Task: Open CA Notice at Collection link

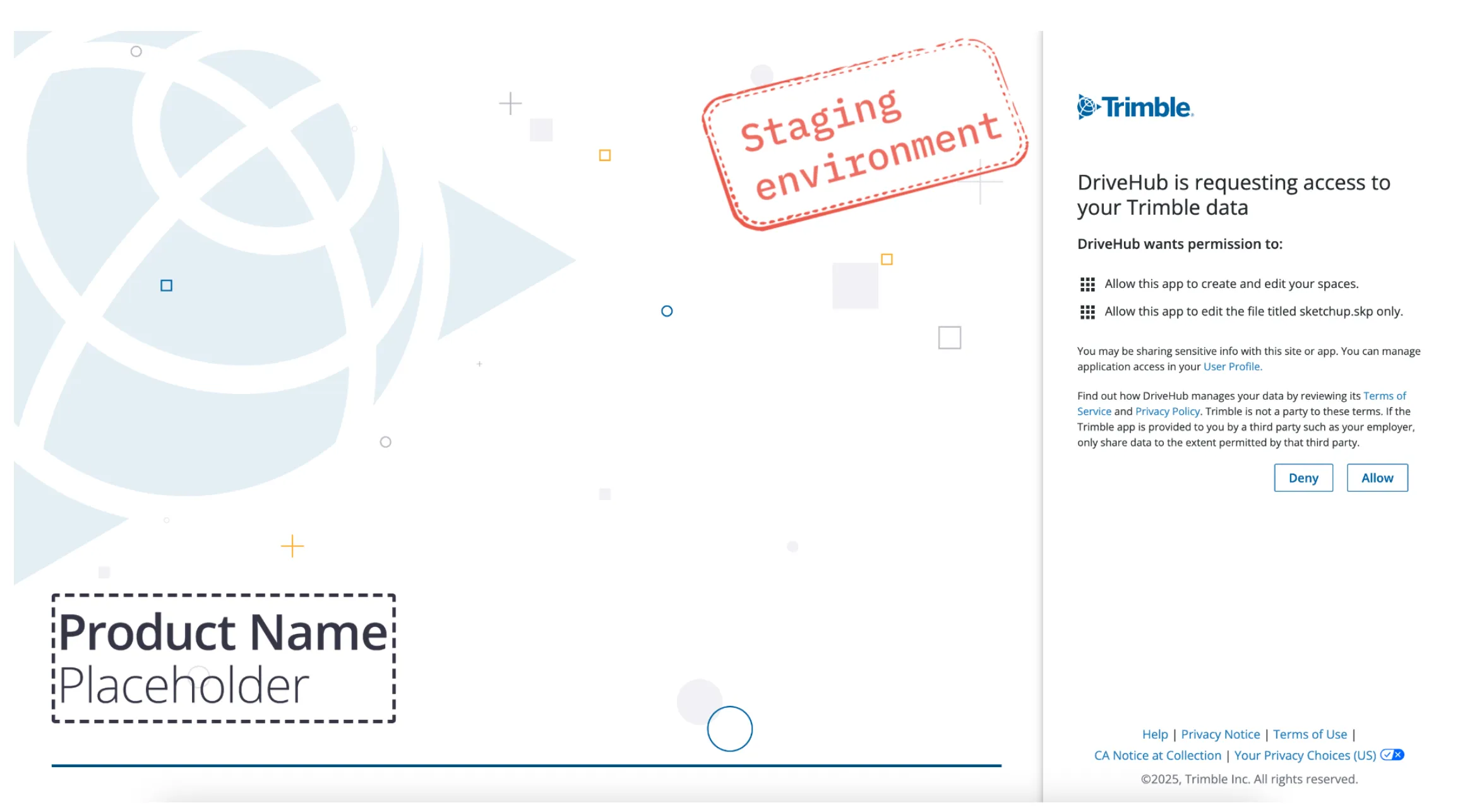Action: 1157,755
